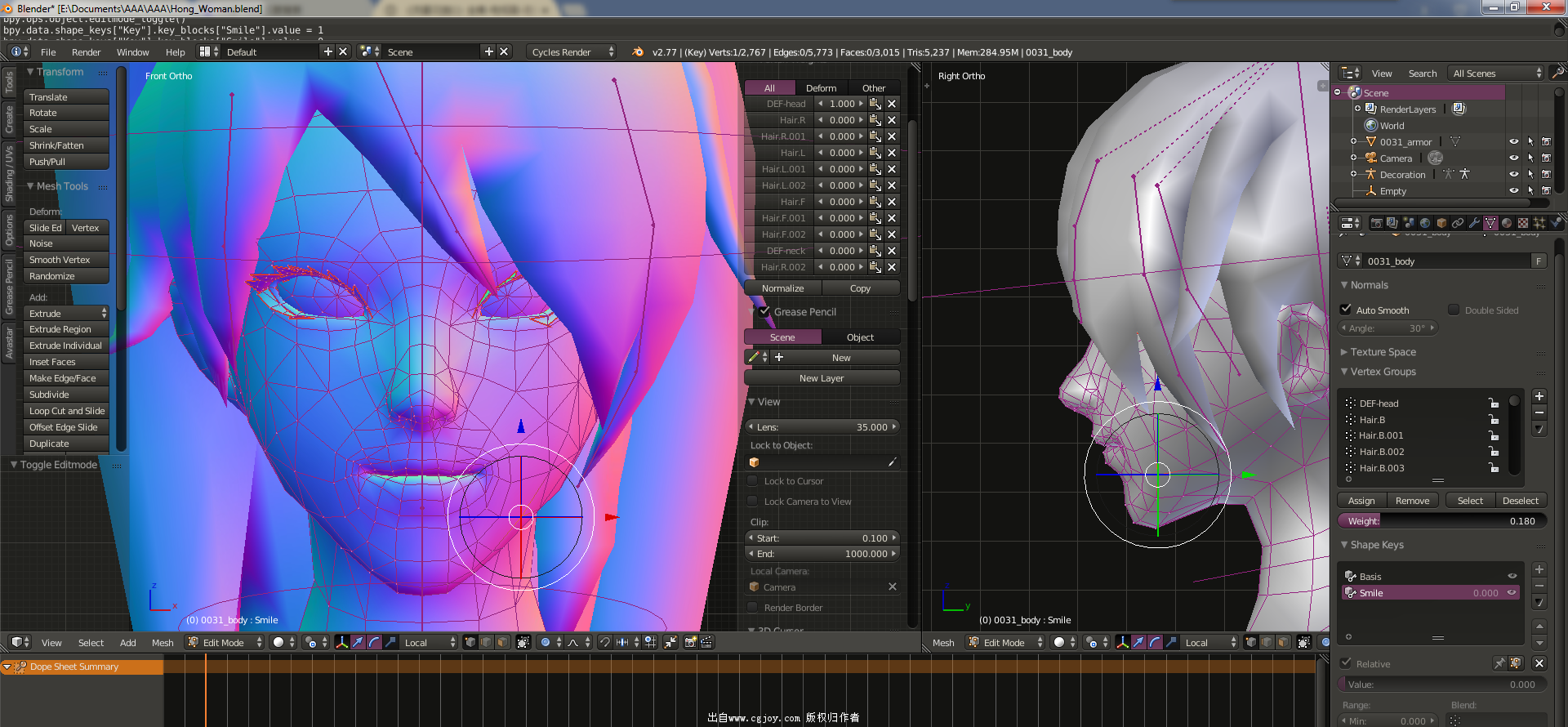Viewport: 1568px width, 727px height.
Task: Expand the RenderLayers tree node
Action: pyautogui.click(x=1357, y=109)
